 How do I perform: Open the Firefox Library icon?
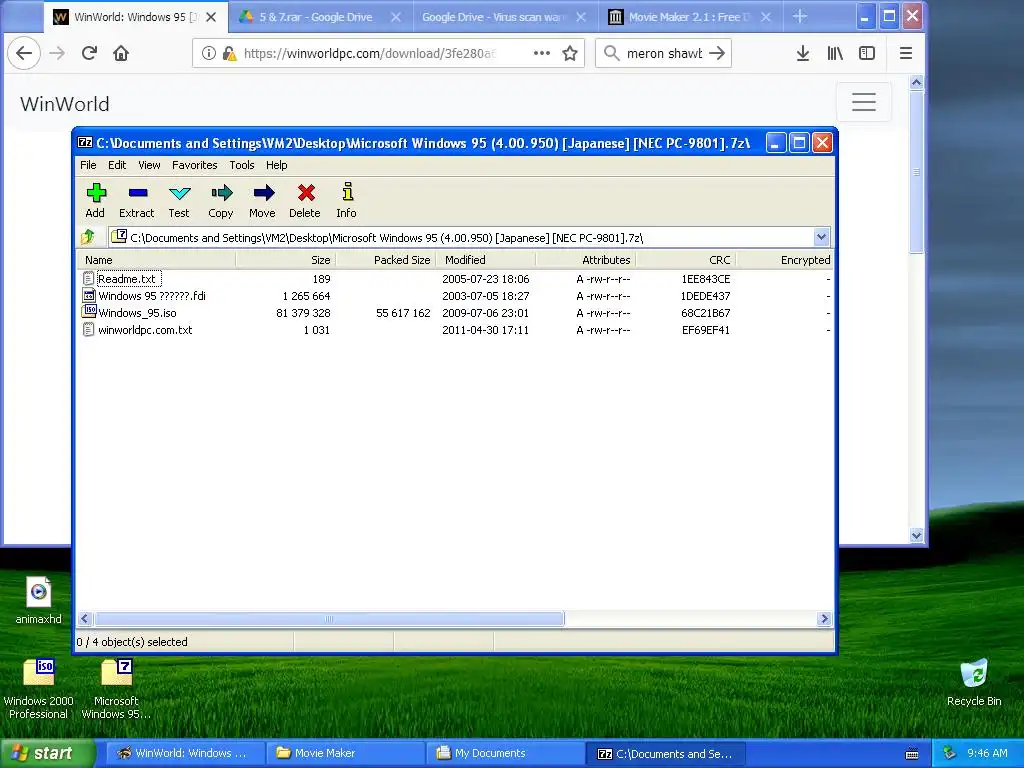[x=835, y=53]
